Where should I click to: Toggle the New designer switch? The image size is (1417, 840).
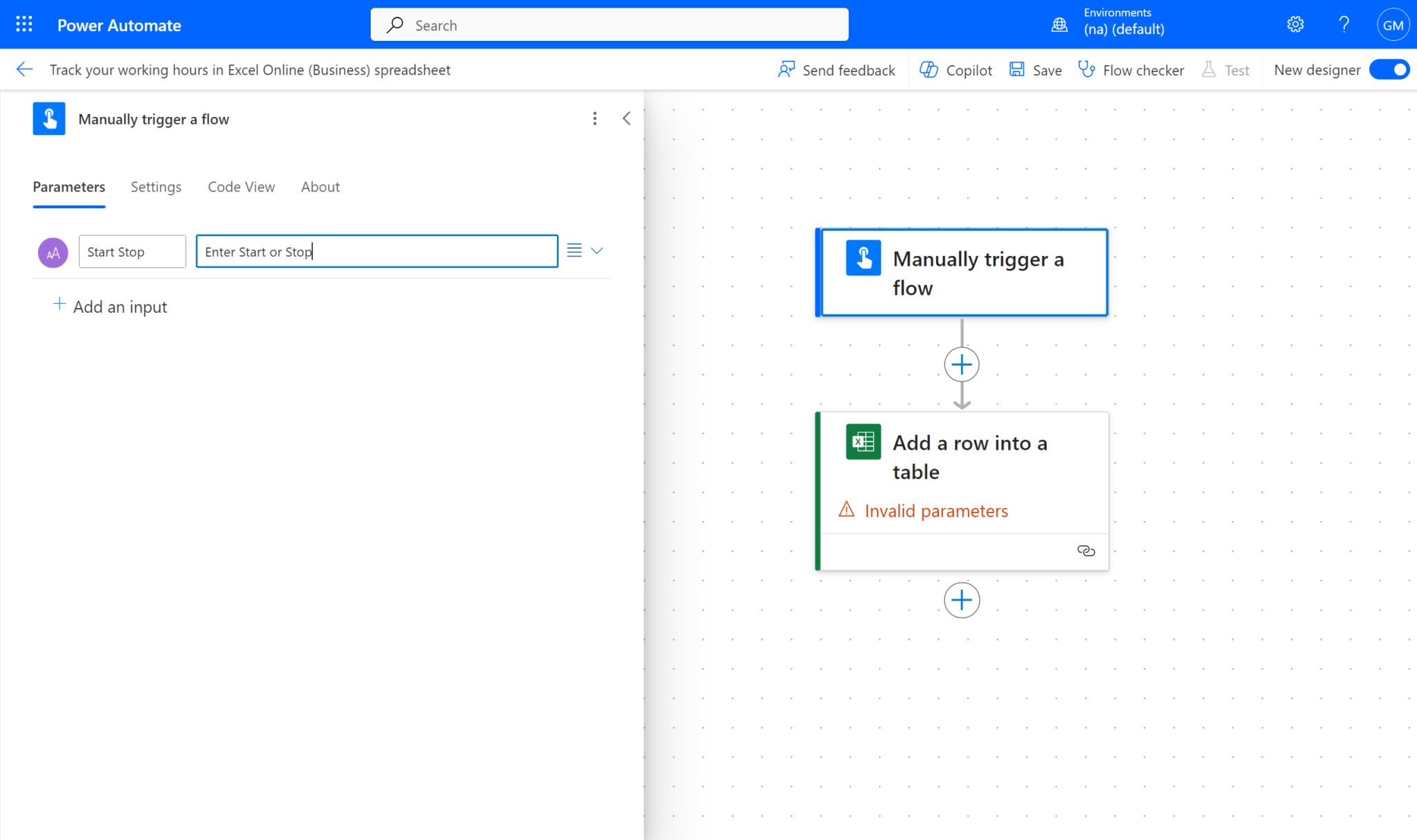pos(1389,70)
